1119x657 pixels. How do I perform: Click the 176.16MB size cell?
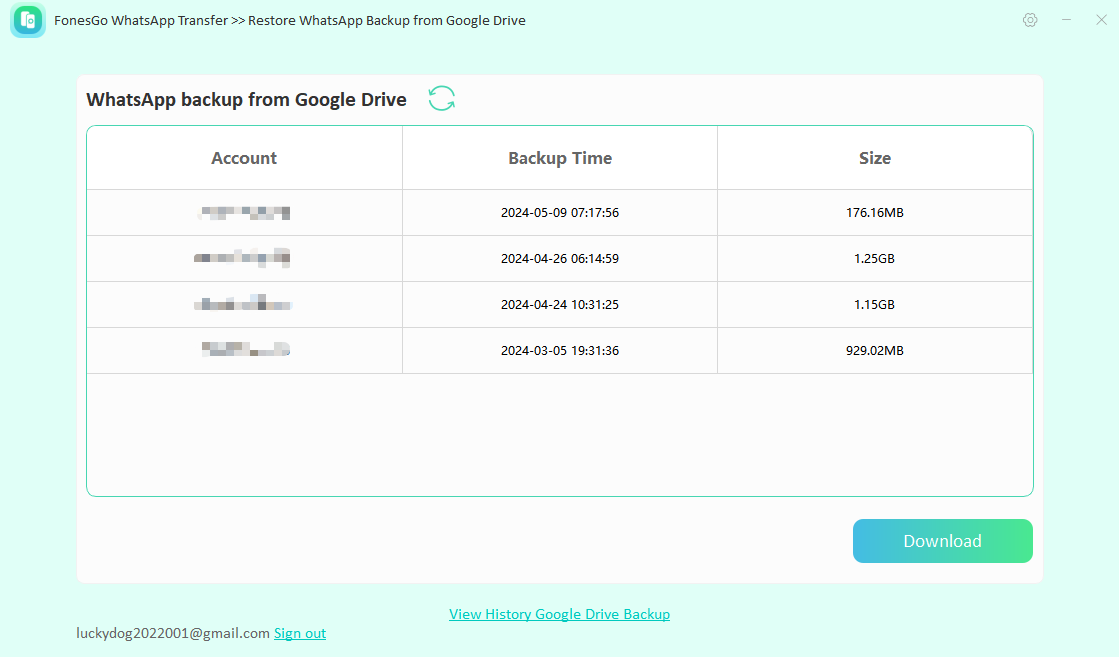874,213
